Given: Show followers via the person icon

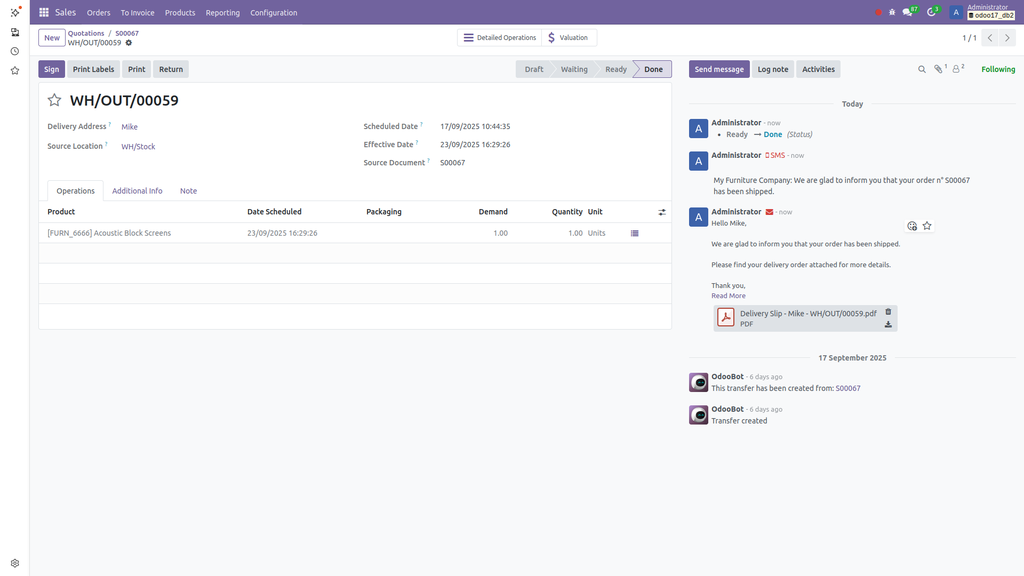Looking at the screenshot, I should (956, 68).
